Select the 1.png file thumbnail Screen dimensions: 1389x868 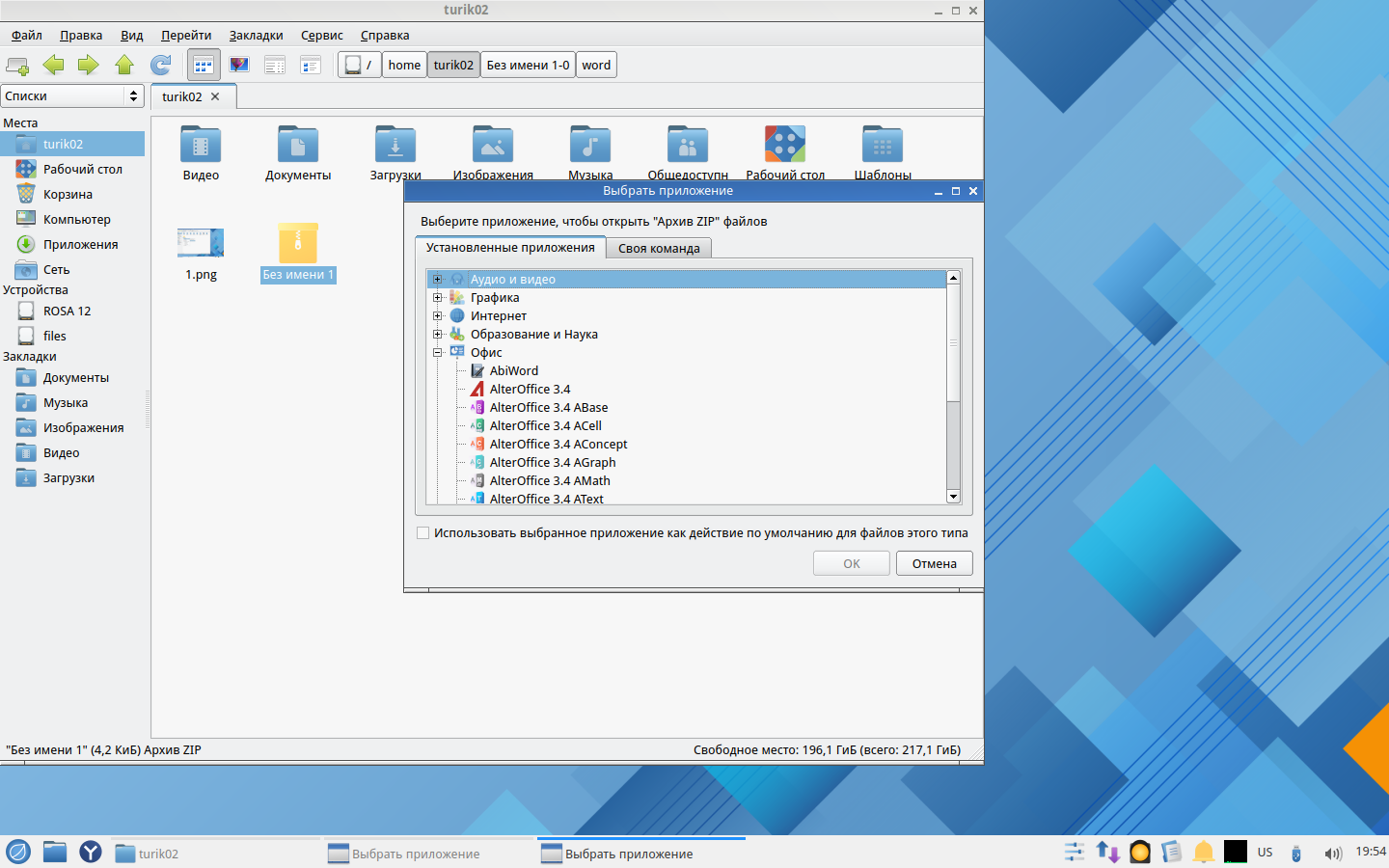[x=201, y=243]
